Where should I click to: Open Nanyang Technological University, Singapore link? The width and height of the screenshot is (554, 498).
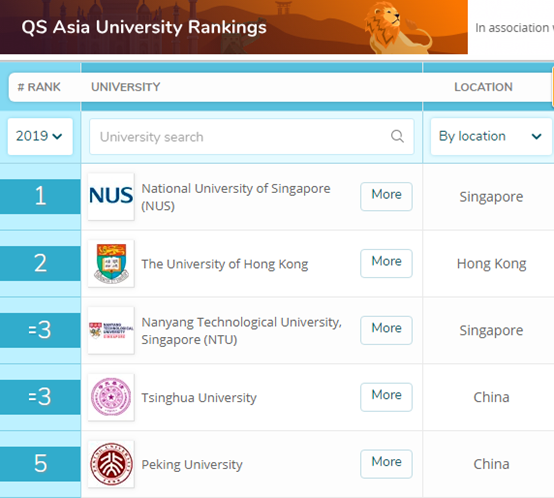pyautogui.click(x=241, y=331)
